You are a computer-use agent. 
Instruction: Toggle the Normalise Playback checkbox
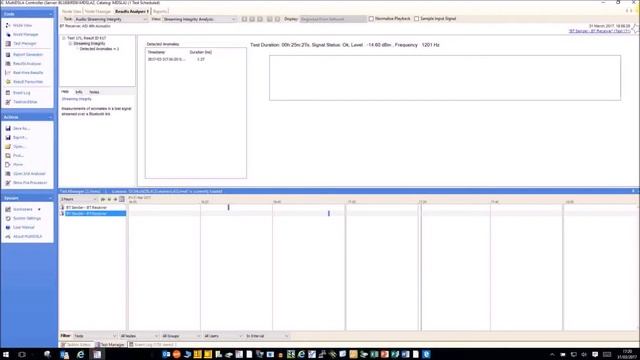pyautogui.click(x=371, y=19)
